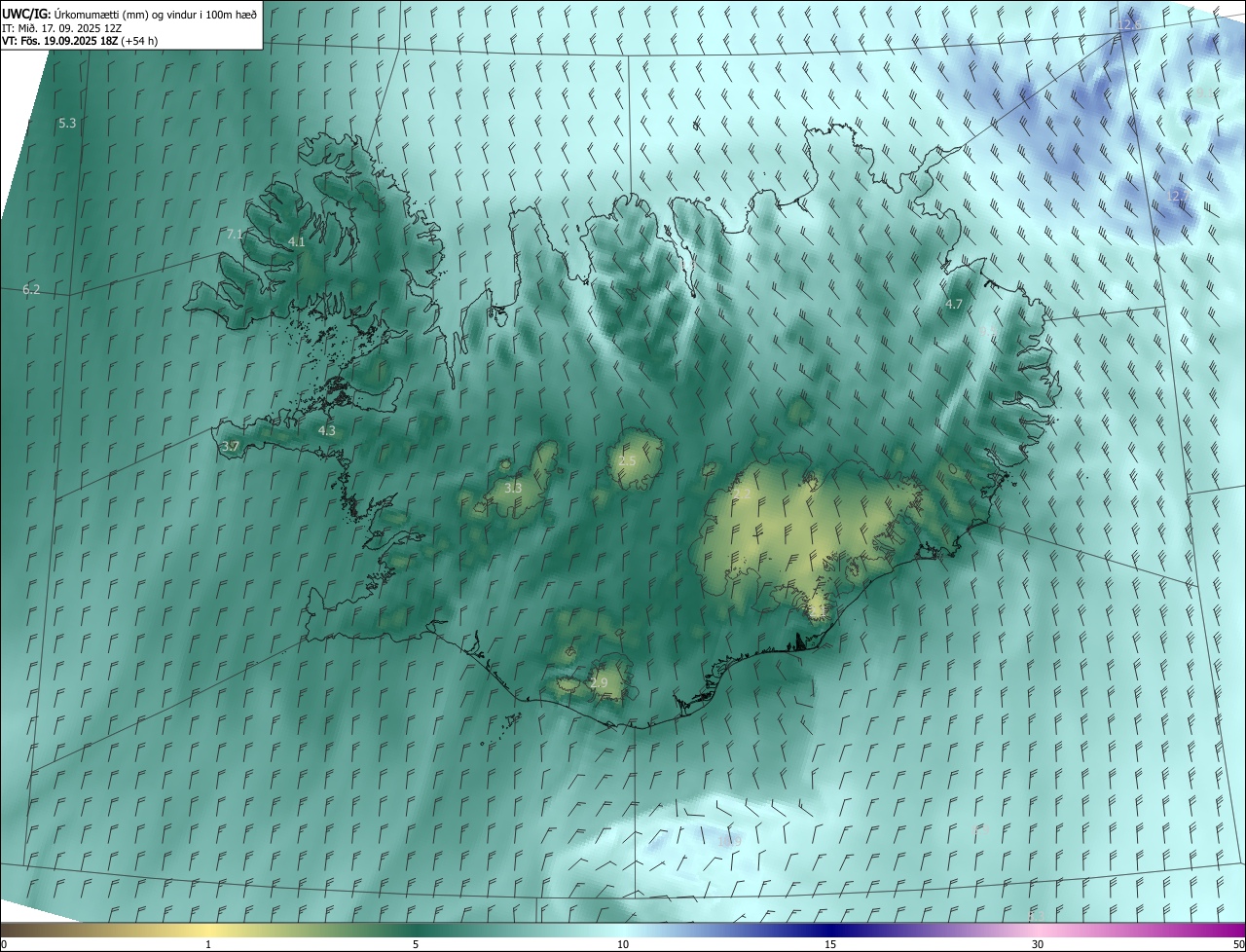Click the map value label 2.5
This screenshot has width=1246, height=952.
pos(627,461)
